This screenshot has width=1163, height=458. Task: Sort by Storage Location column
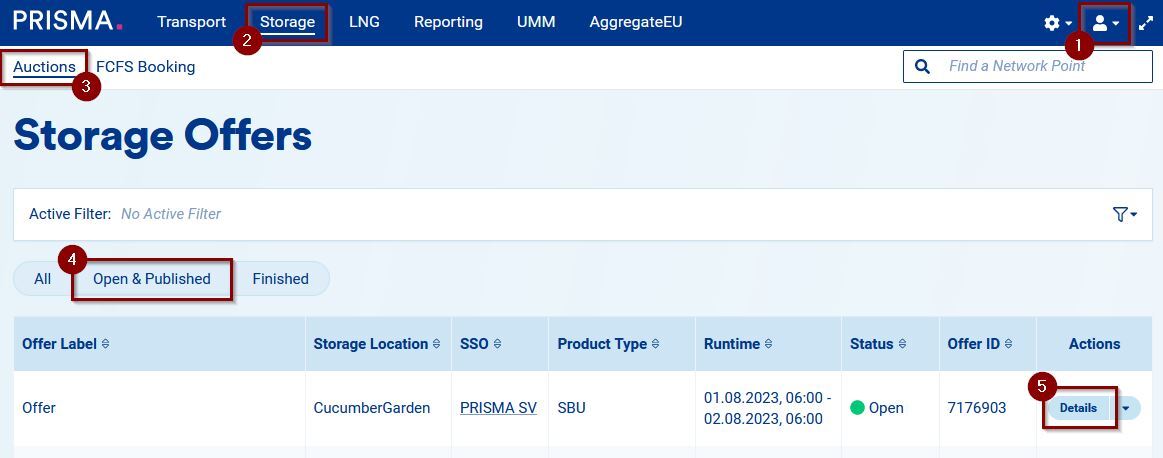(436, 344)
